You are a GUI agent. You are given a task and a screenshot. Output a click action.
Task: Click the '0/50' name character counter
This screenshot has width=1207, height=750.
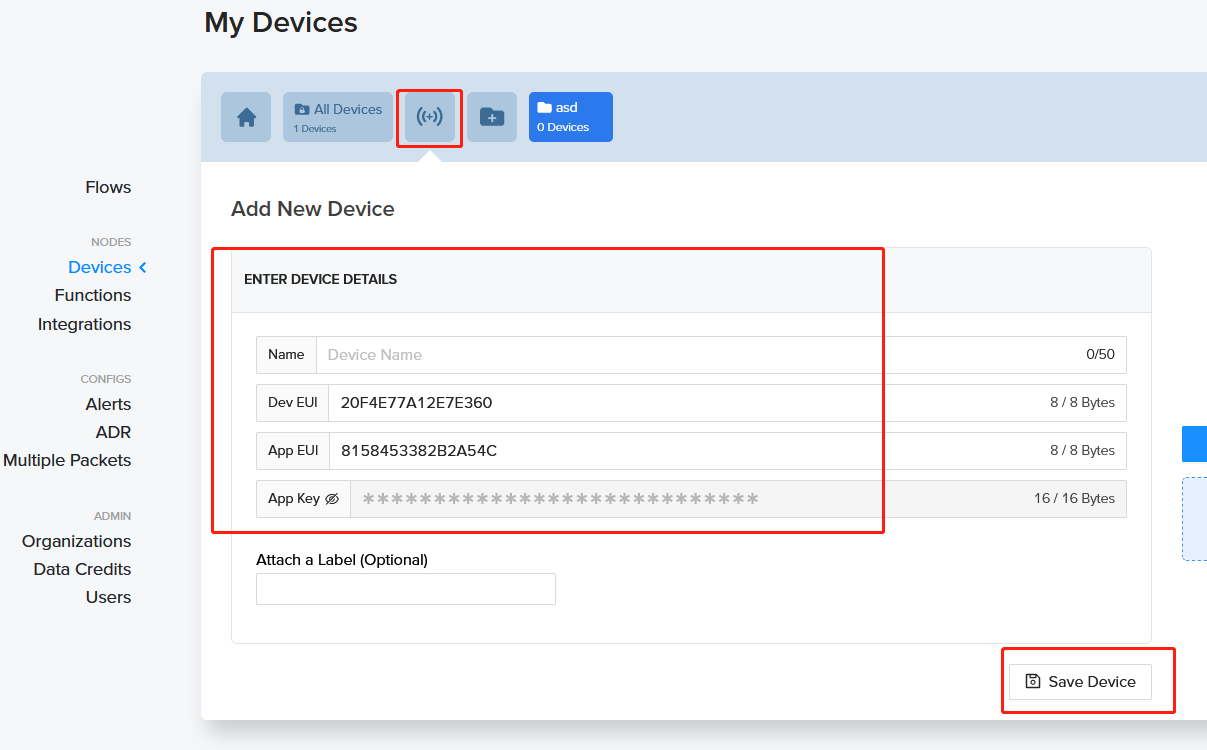1100,354
